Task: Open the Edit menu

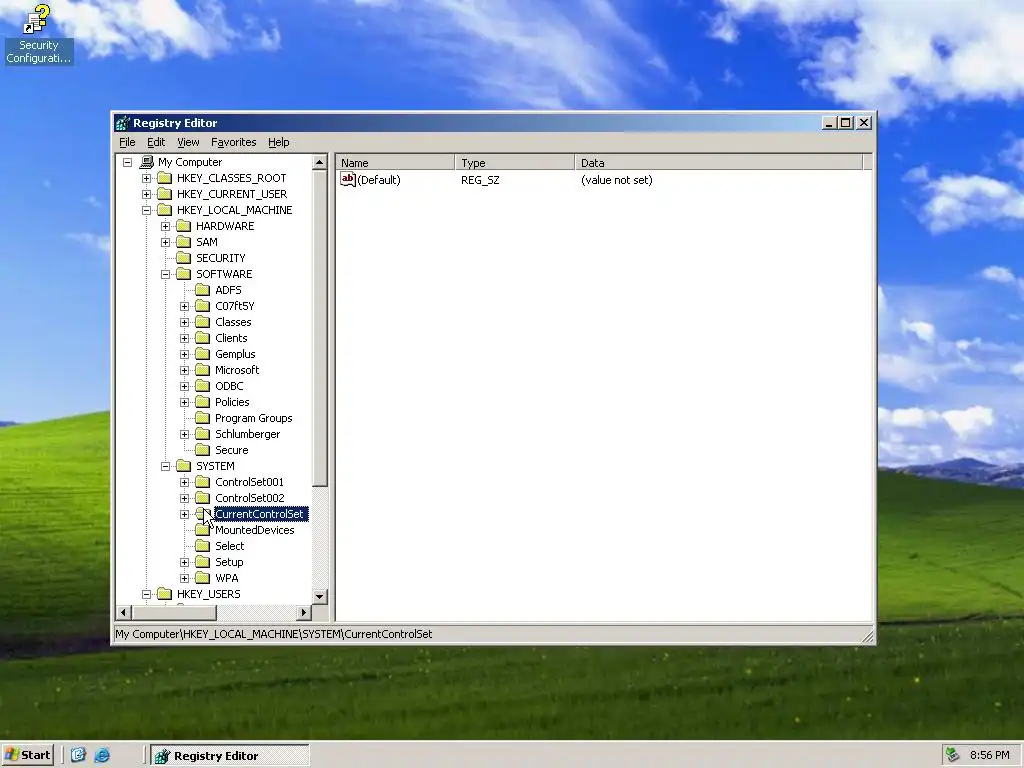Action: point(155,142)
